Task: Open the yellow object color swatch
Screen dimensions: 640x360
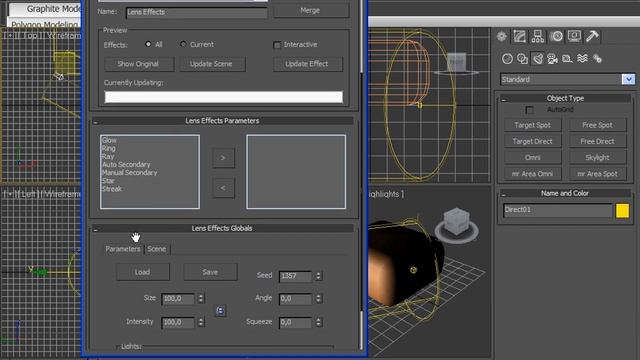Action: pyautogui.click(x=622, y=211)
